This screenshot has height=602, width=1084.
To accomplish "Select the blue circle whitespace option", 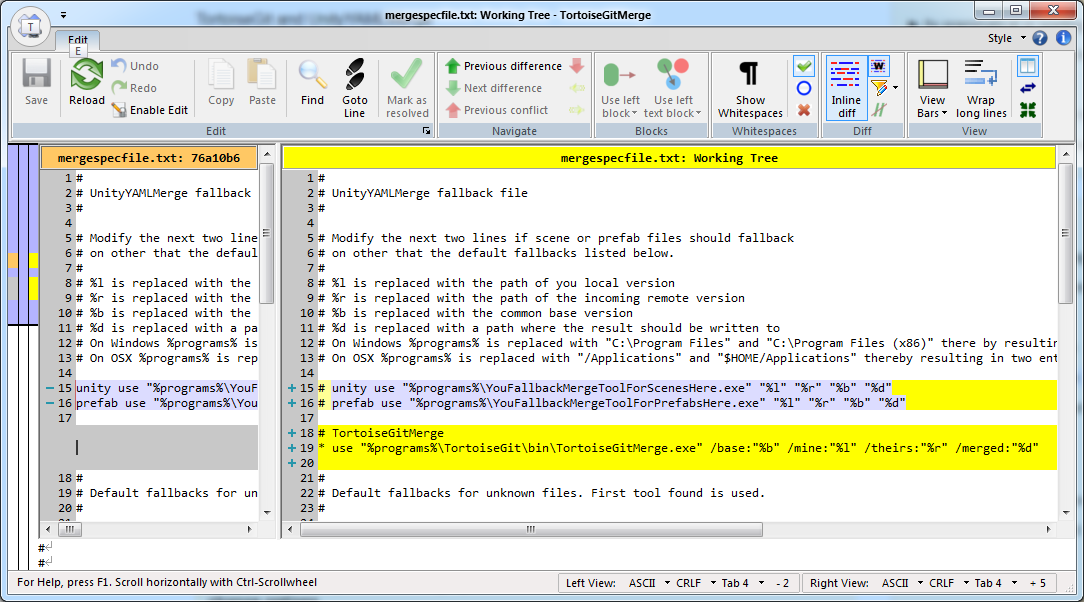I will point(803,88).
